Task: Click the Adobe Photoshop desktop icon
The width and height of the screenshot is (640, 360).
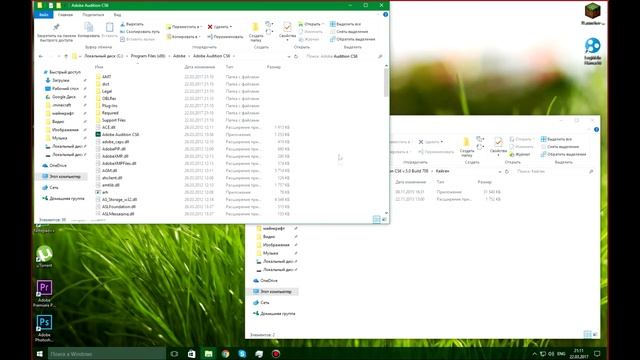Action: [x=44, y=328]
